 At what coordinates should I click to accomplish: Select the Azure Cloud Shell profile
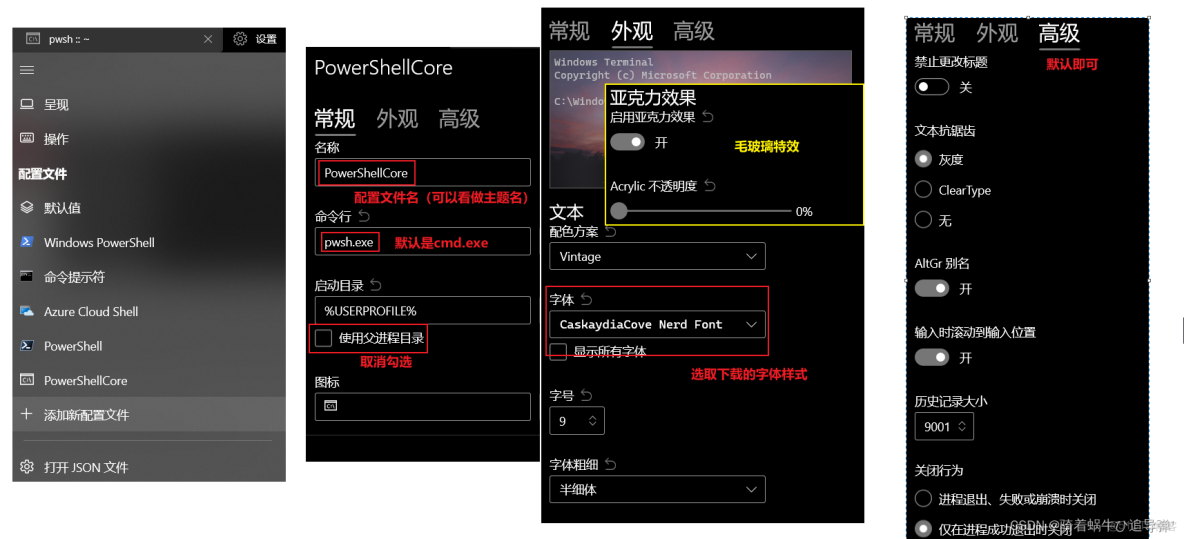[149, 311]
